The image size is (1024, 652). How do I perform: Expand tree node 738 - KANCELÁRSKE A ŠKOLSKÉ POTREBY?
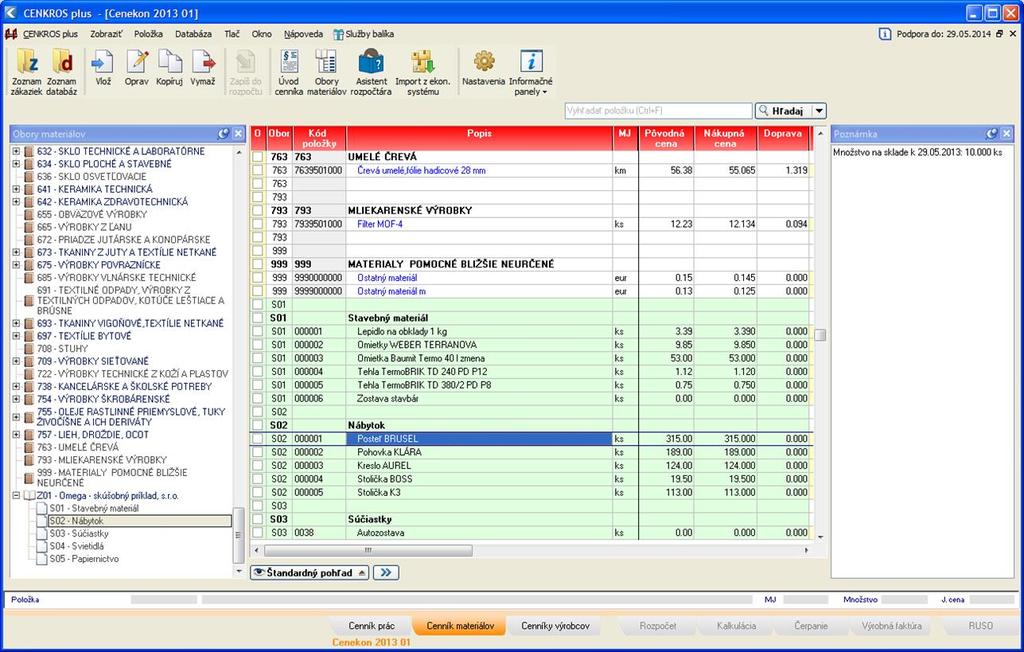(x=16, y=387)
